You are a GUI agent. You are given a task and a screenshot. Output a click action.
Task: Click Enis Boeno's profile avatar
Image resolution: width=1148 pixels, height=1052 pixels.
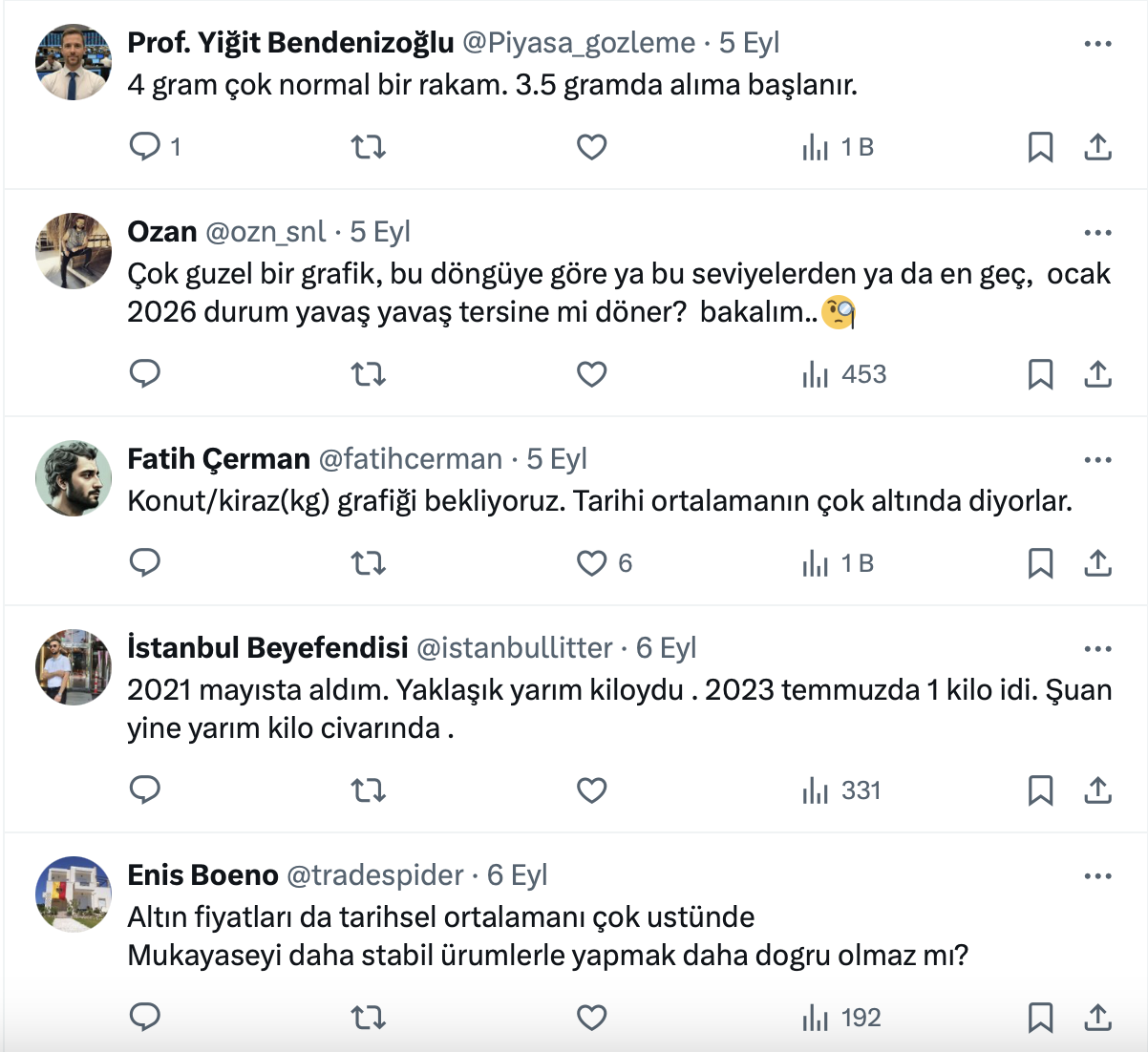point(74,894)
